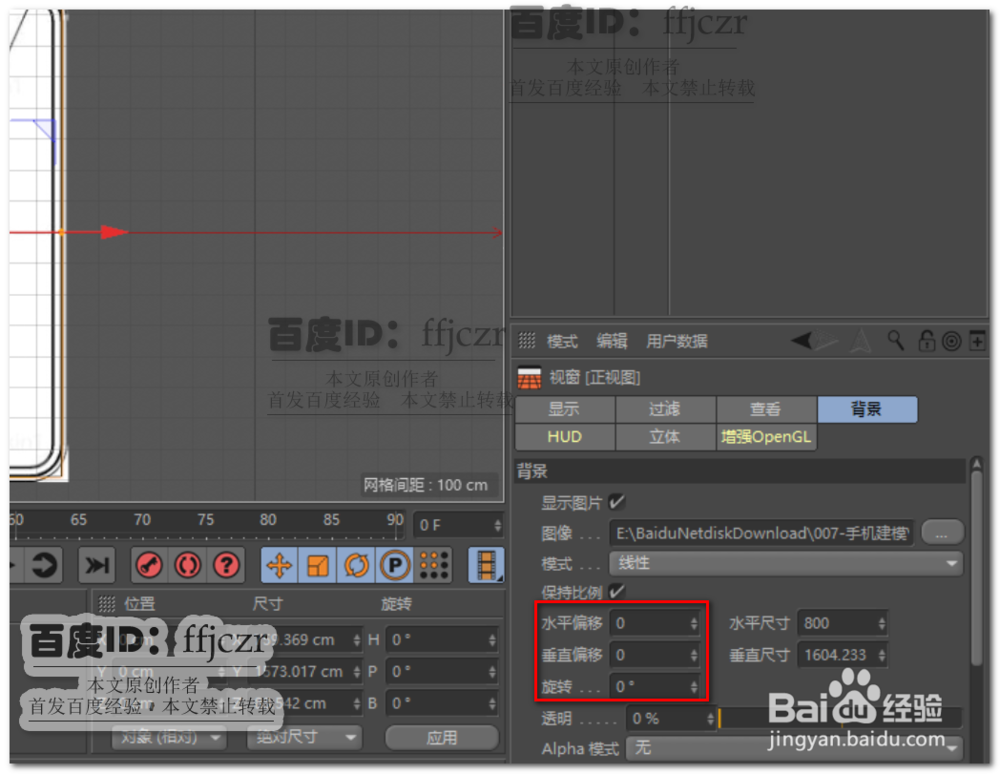This screenshot has width=1000, height=774.
Task: Toggle the 显示图片 checkbox
Action: 616,502
